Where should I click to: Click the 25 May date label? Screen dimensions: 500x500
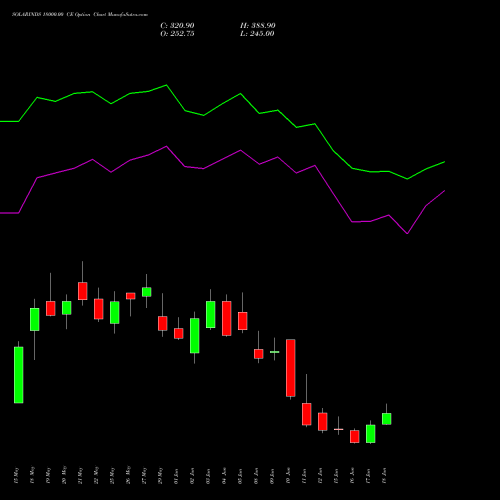[x=113, y=476]
